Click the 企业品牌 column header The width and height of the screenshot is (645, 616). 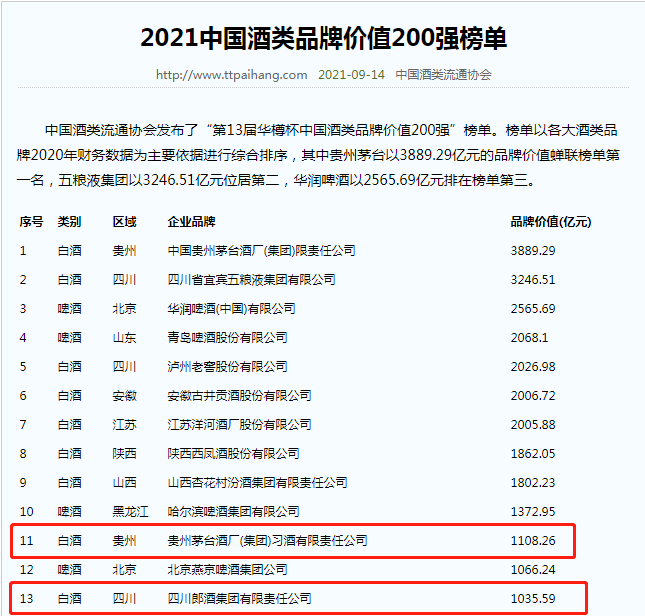coord(191,222)
